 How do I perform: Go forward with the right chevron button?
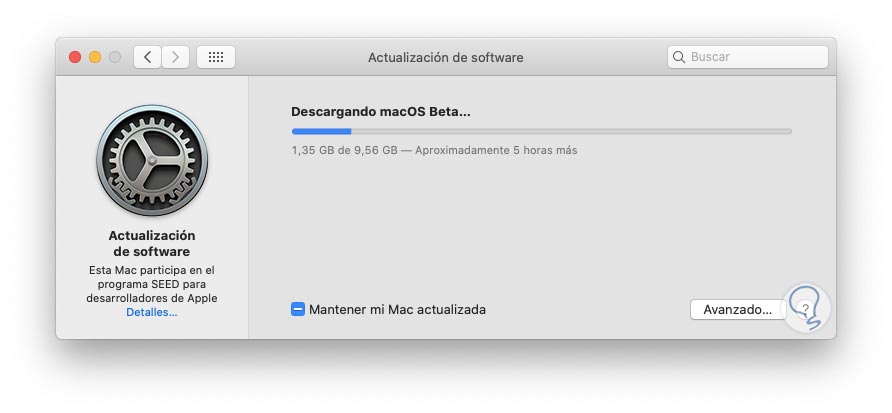[175, 57]
